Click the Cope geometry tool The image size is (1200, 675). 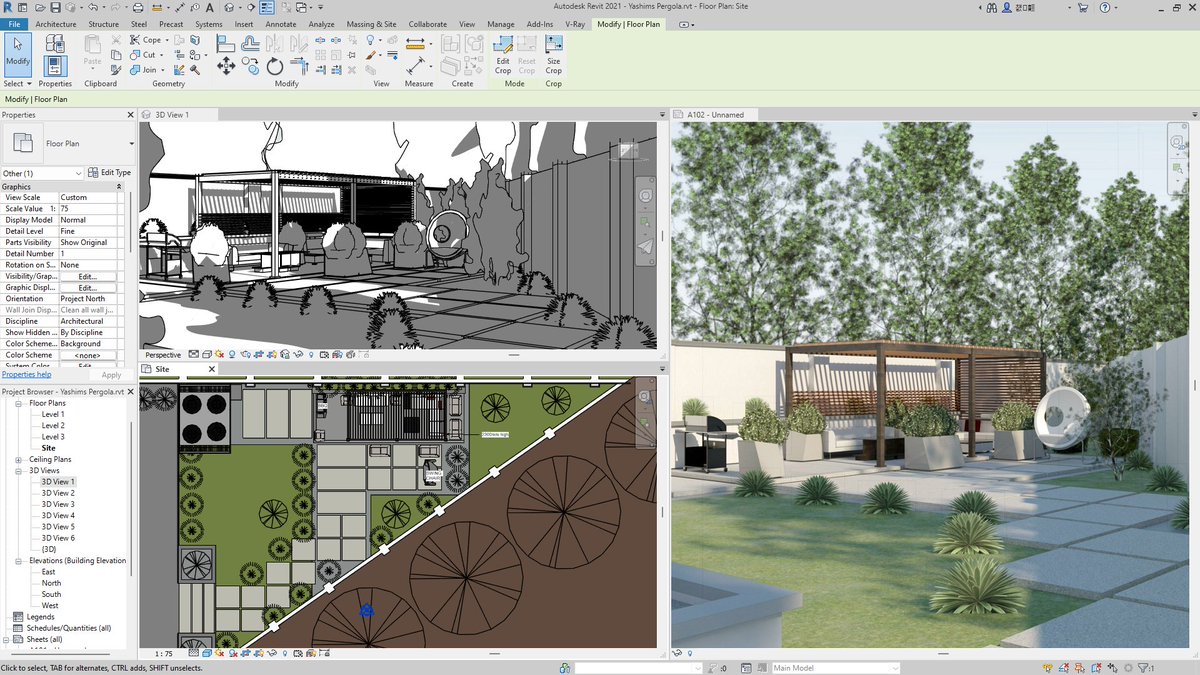click(147, 40)
